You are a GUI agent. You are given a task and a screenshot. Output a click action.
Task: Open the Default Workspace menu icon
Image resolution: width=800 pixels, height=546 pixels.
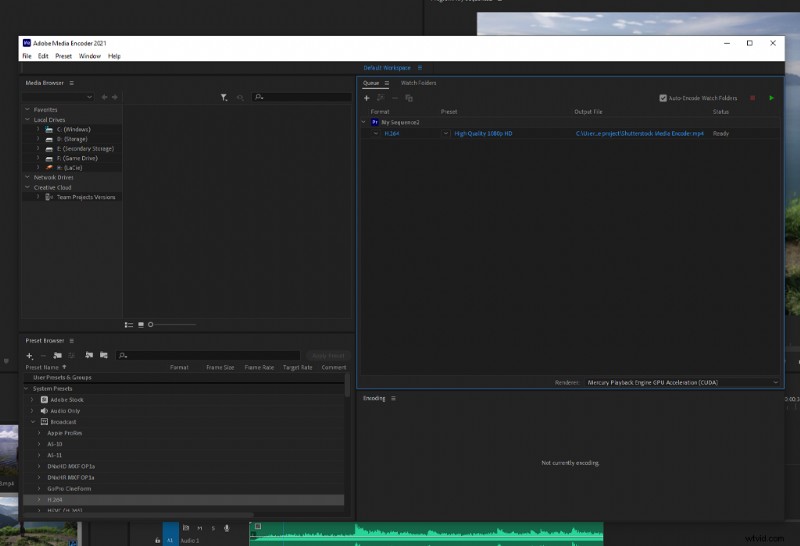(420, 68)
